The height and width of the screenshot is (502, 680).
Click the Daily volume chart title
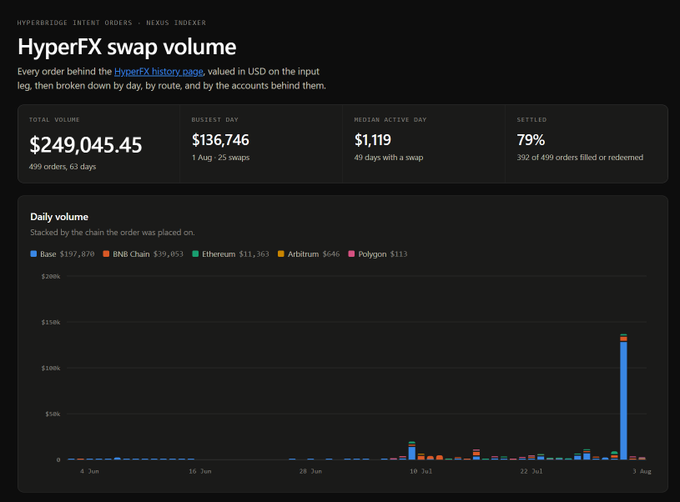(59, 217)
